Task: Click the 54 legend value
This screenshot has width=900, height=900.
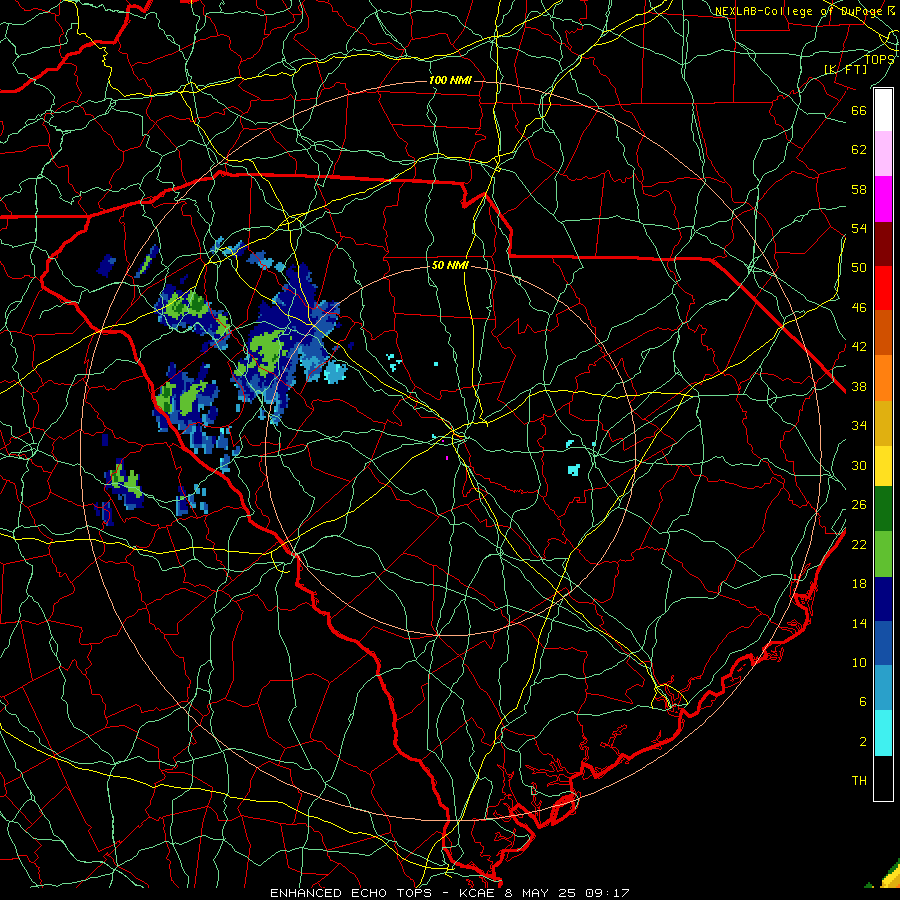Action: pos(859,228)
